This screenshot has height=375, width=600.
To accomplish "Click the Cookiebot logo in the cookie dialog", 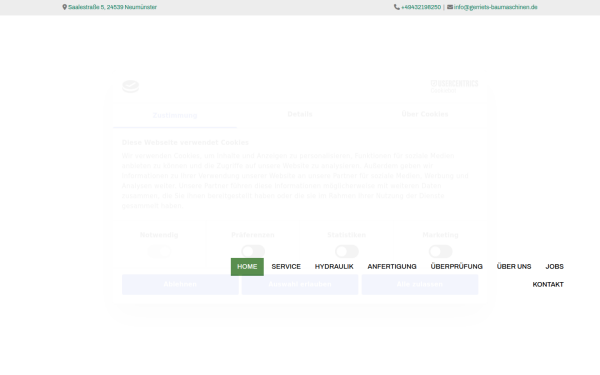I will (x=130, y=86).
